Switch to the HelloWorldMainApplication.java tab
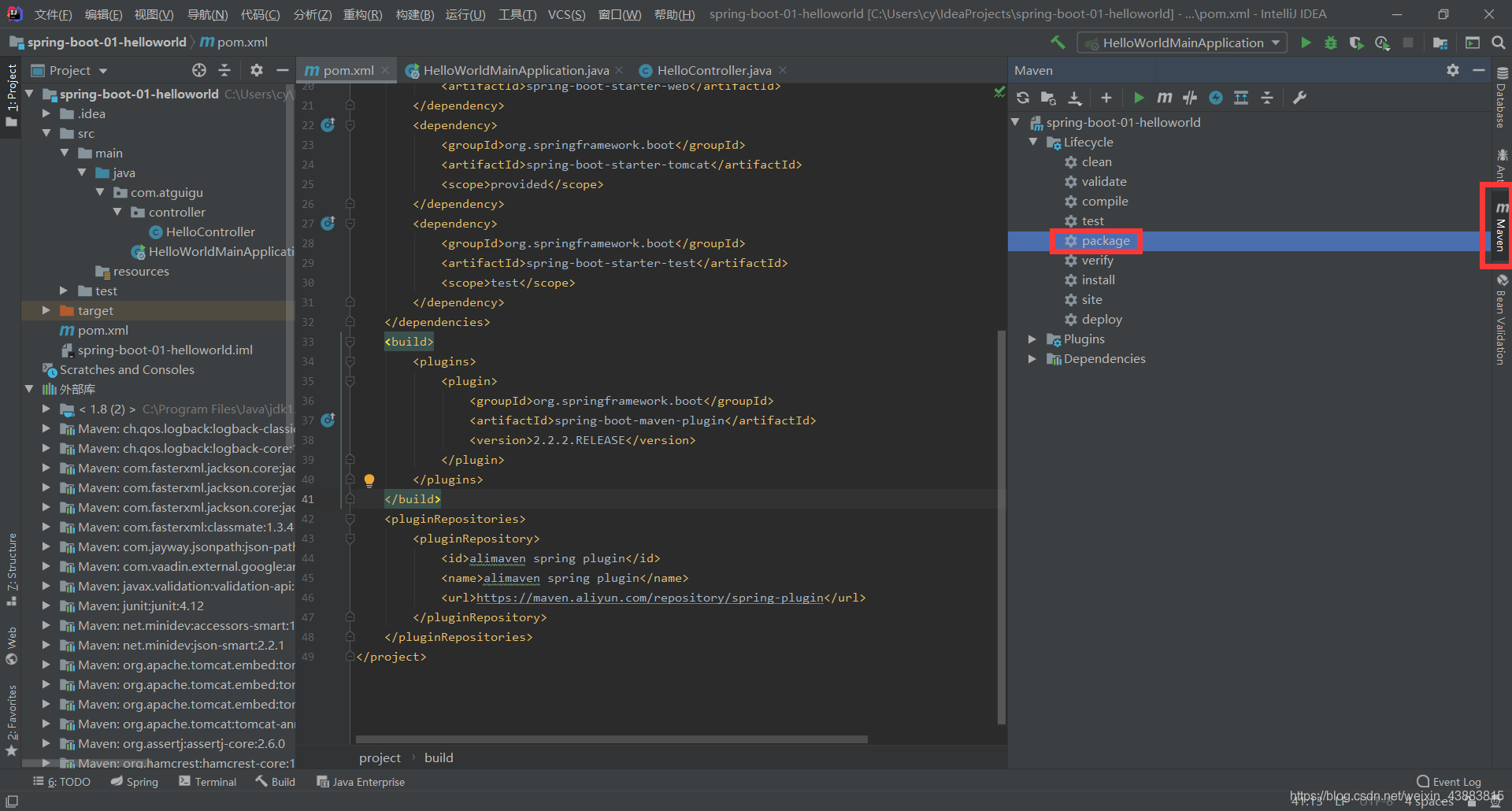 (x=516, y=70)
